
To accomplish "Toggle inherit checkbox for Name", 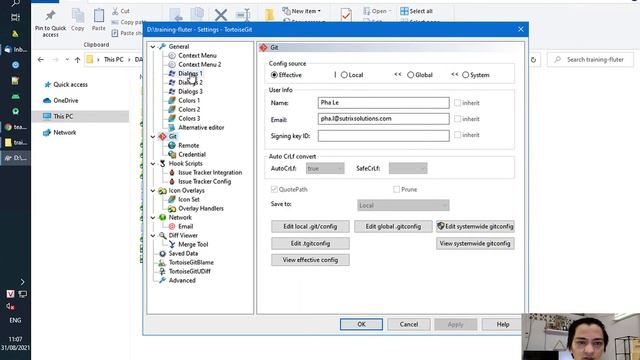I will click(x=458, y=103).
